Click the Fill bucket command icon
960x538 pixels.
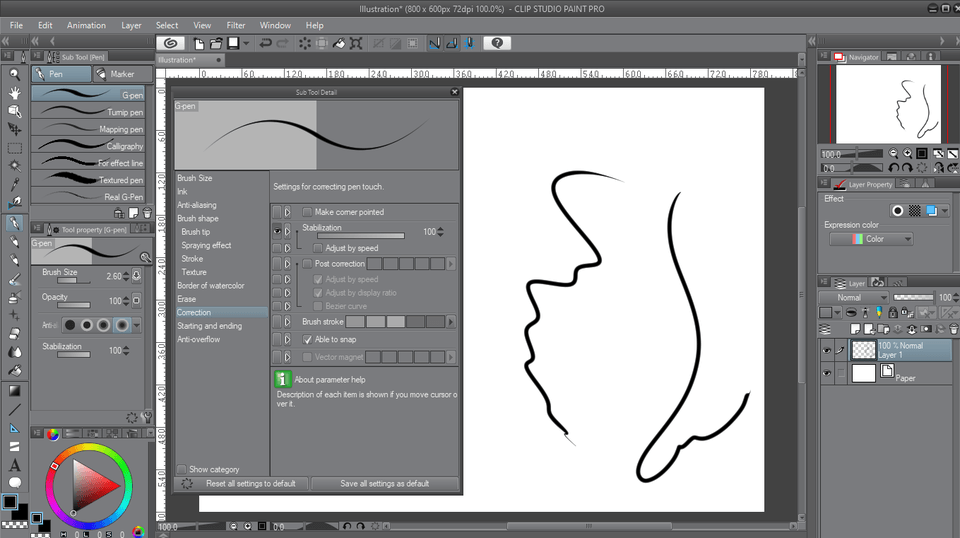[x=339, y=43]
